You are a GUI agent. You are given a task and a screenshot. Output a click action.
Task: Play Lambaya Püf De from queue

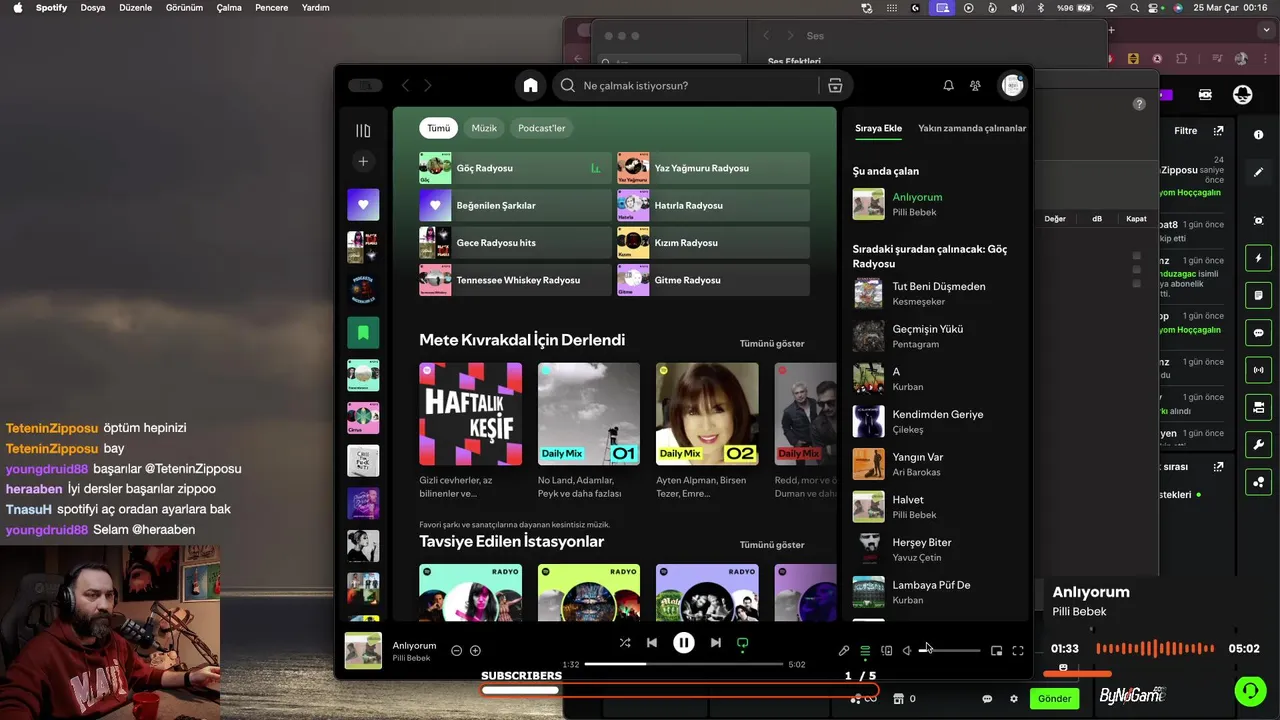(938, 592)
